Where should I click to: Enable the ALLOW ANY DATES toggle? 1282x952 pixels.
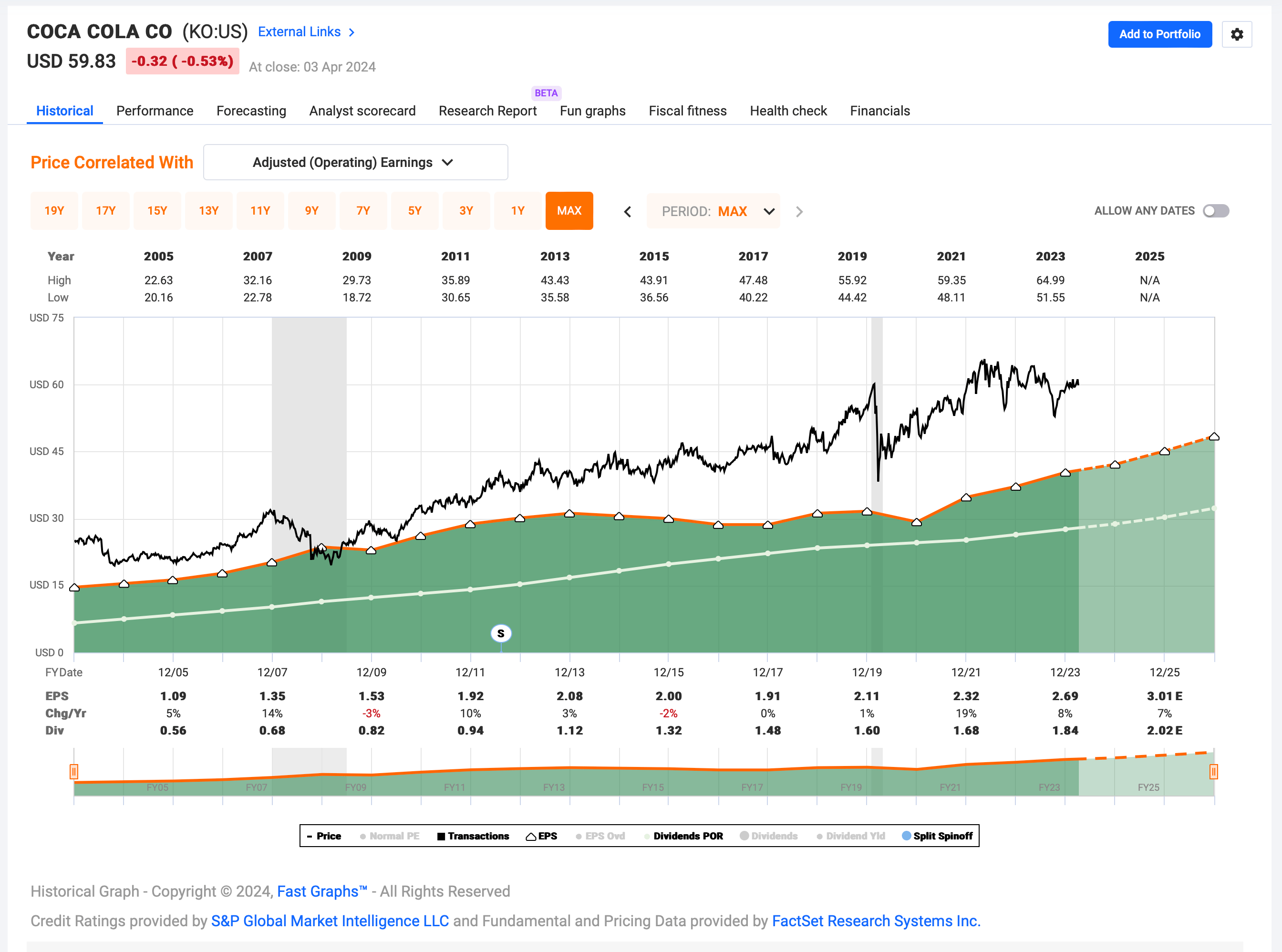[x=1216, y=211]
